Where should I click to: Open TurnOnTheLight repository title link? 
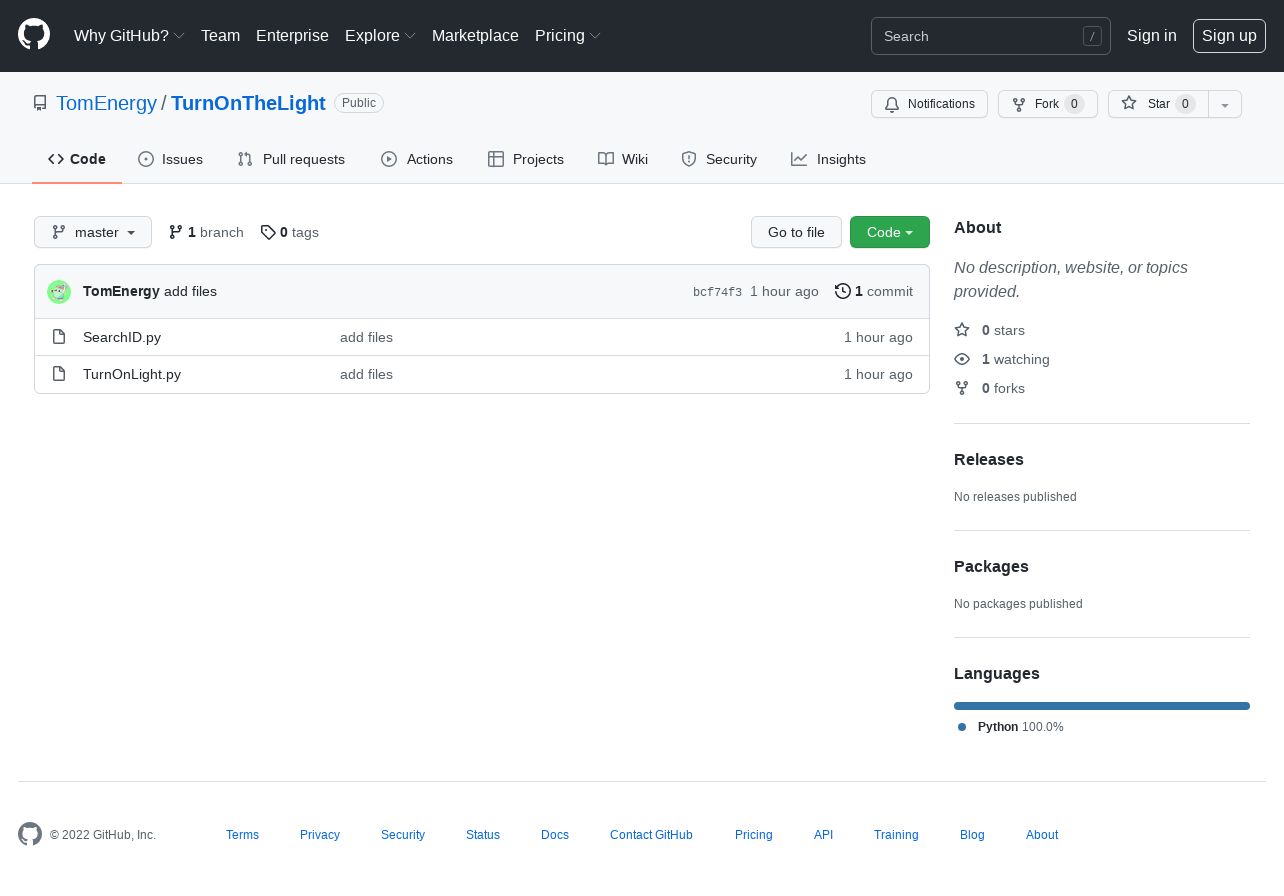click(248, 103)
